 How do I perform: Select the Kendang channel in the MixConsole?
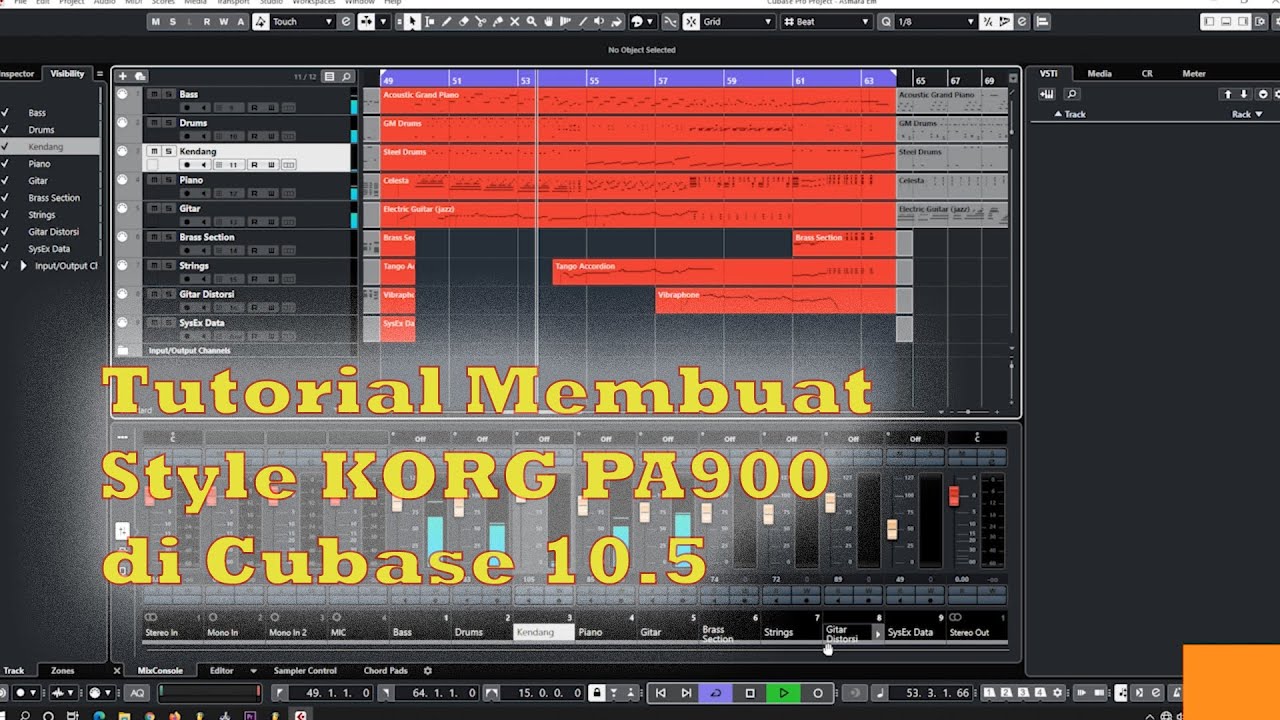tap(543, 632)
